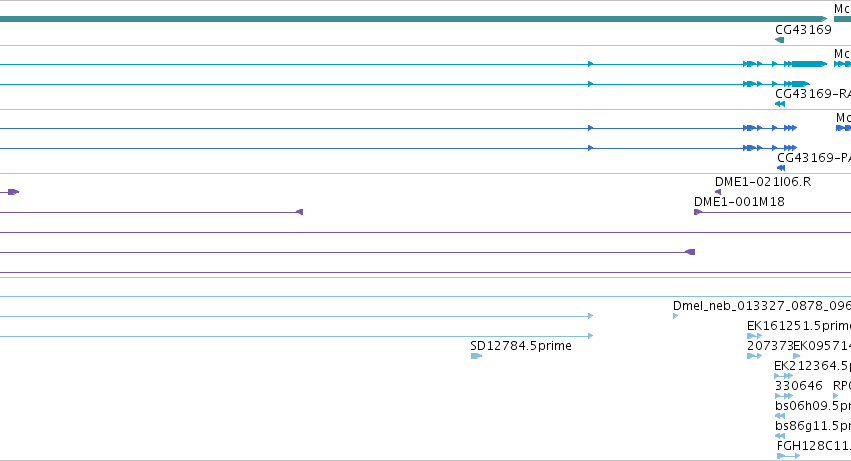Click the cyan arrow glyph under CG43169-RA
This screenshot has height=461, width=851.
[x=780, y=104]
